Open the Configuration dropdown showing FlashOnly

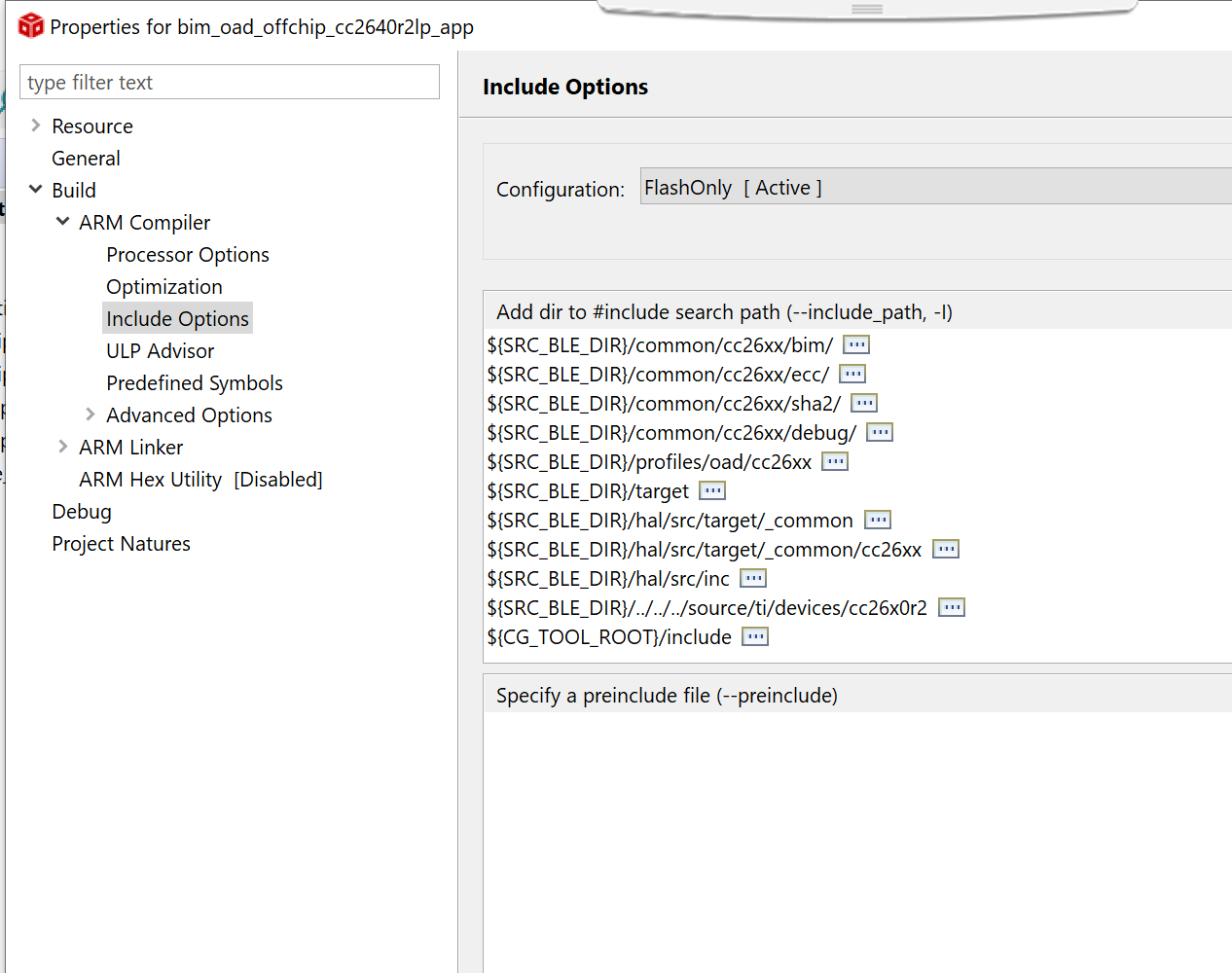click(934, 187)
